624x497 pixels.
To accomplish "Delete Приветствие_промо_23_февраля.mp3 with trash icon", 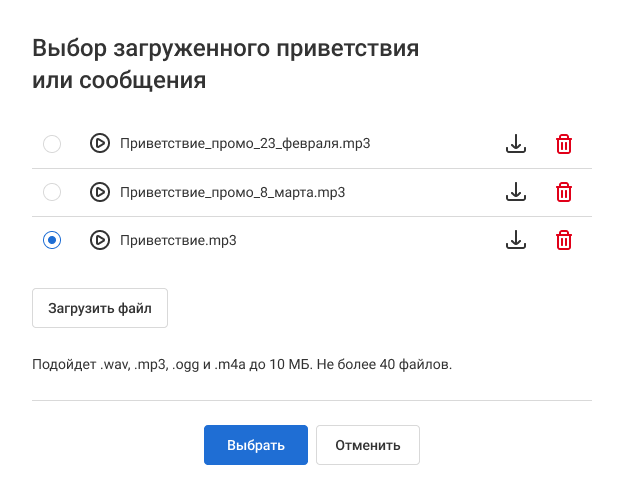I will click(564, 144).
